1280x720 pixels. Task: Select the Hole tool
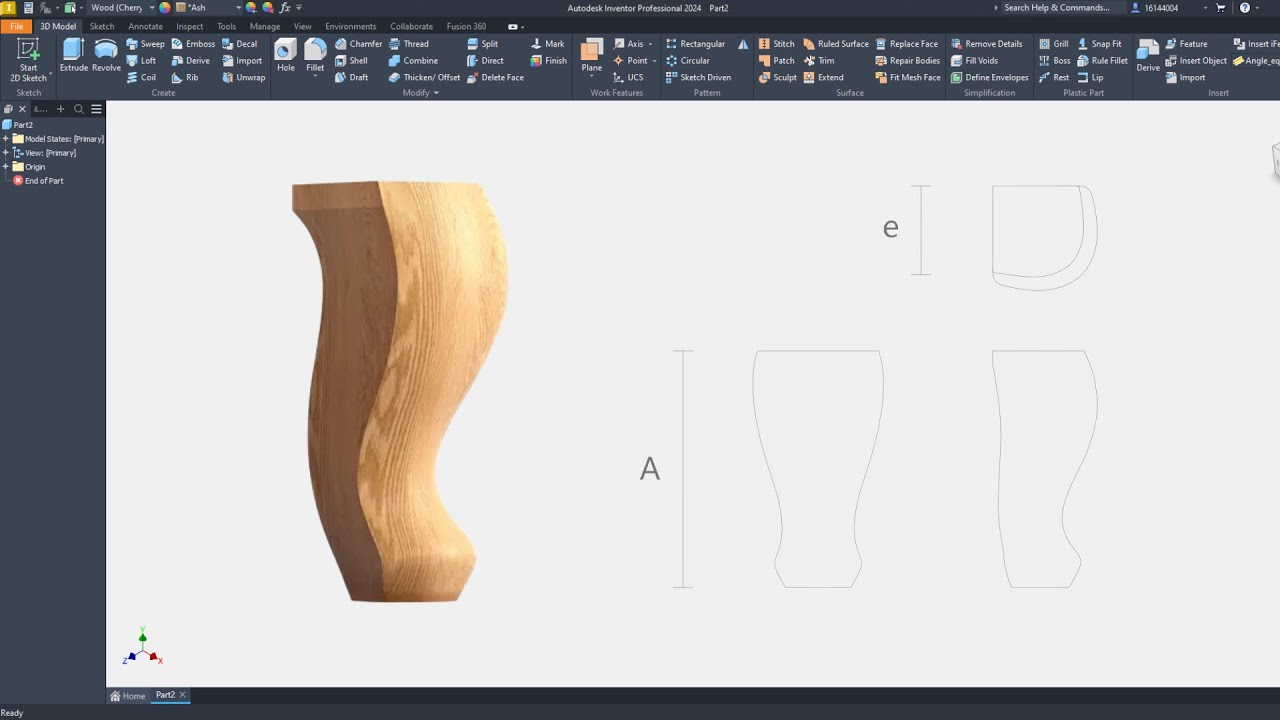point(286,56)
